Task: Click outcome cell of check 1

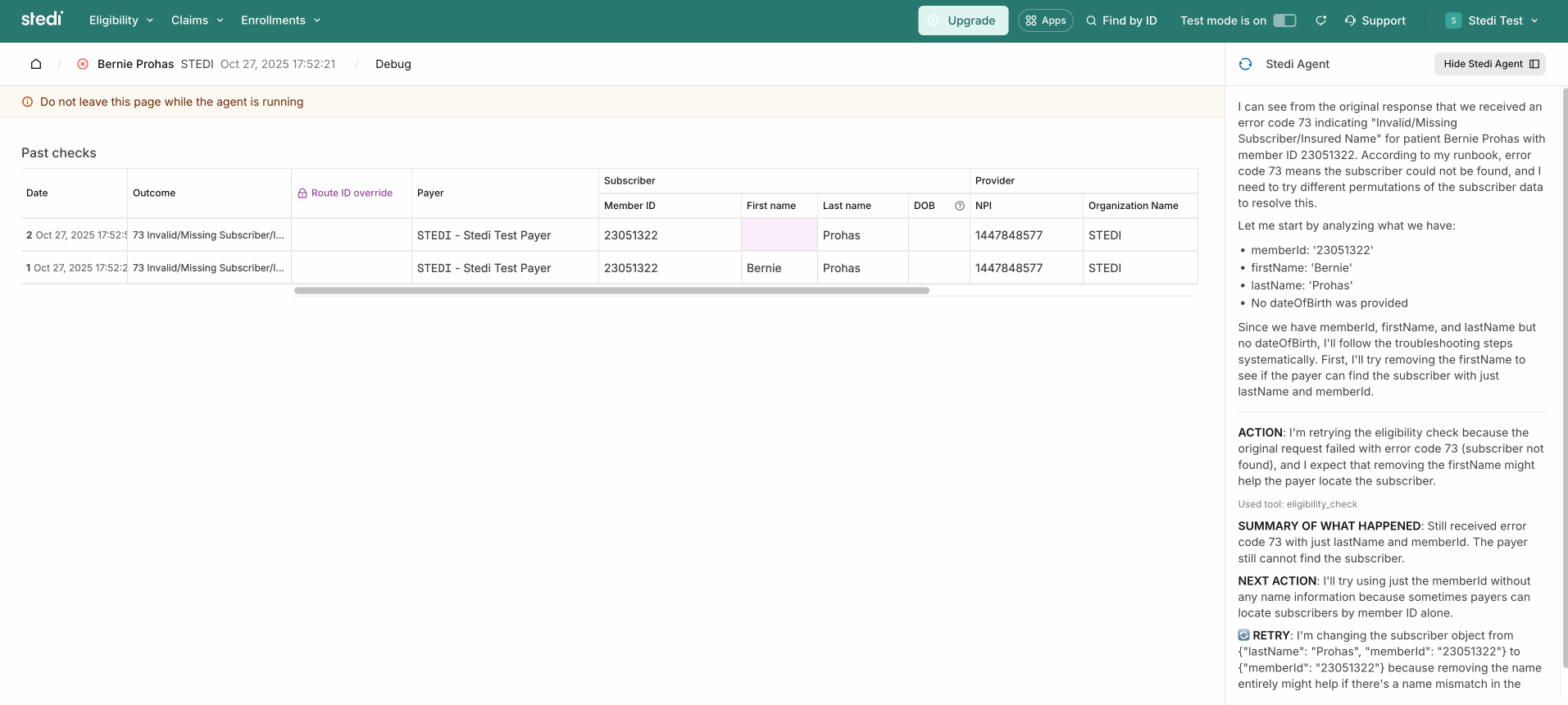Action: [209, 268]
